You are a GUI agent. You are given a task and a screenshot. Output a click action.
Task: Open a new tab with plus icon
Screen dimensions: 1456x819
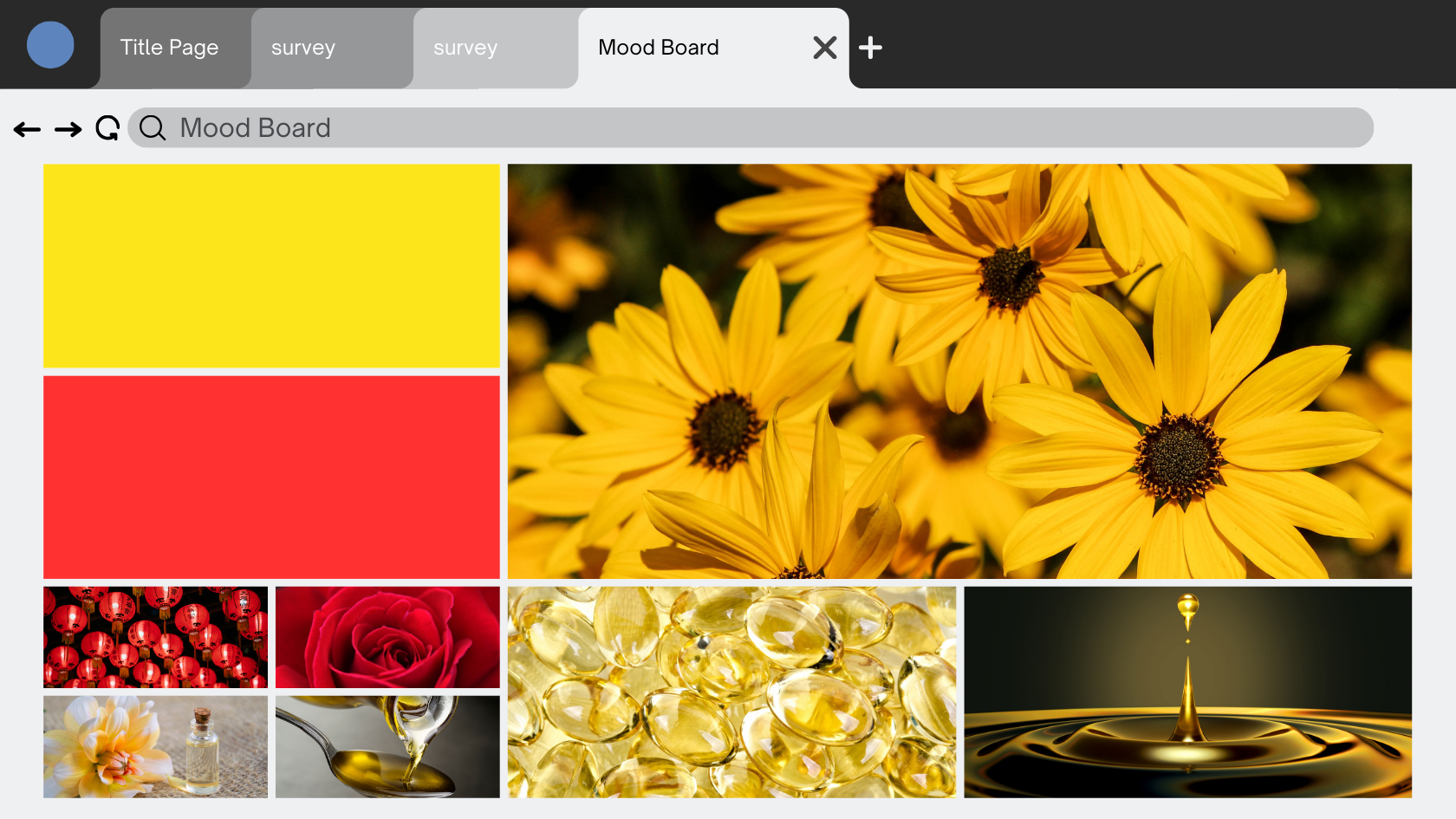[x=870, y=48]
